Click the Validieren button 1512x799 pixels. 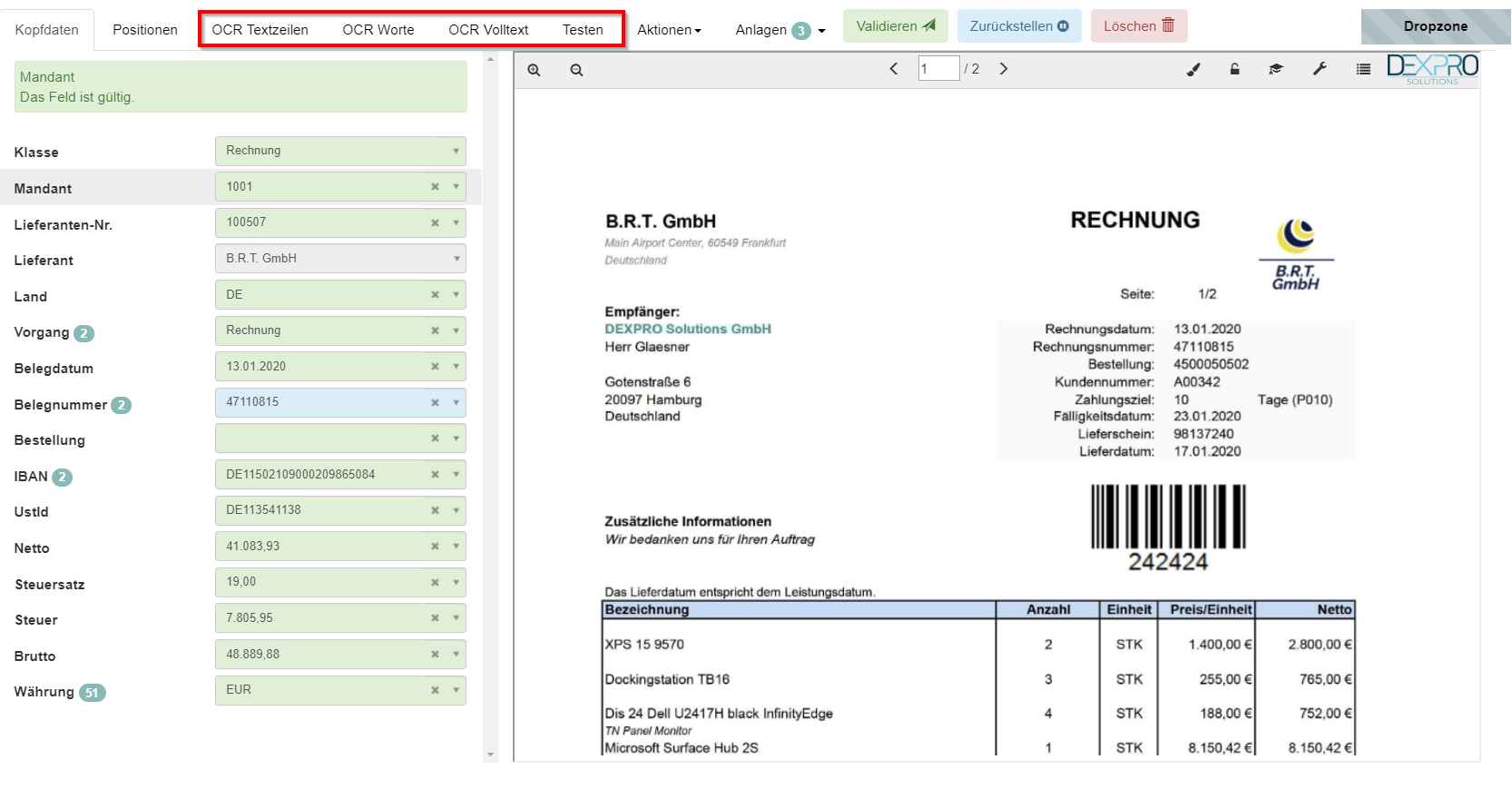click(896, 26)
